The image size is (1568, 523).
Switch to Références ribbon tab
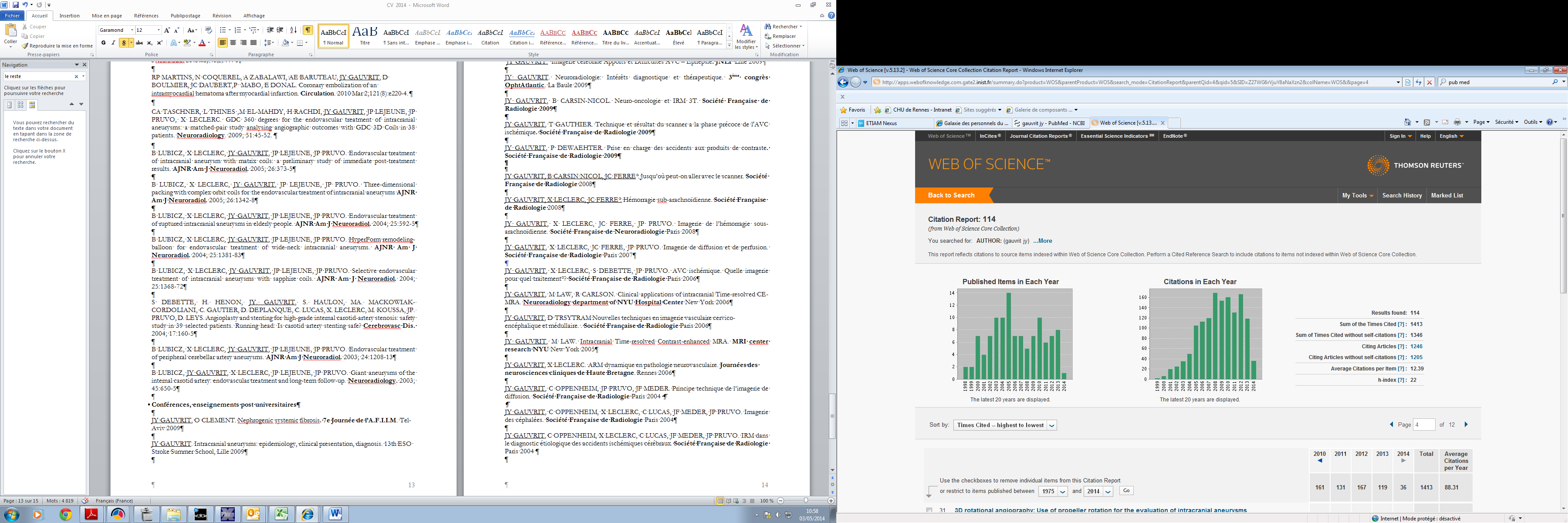point(146,16)
